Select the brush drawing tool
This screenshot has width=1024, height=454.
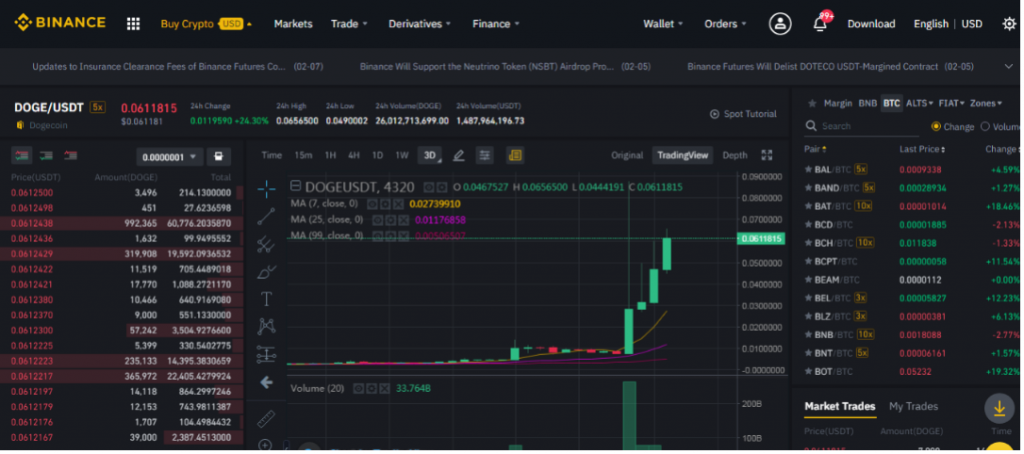click(x=266, y=272)
